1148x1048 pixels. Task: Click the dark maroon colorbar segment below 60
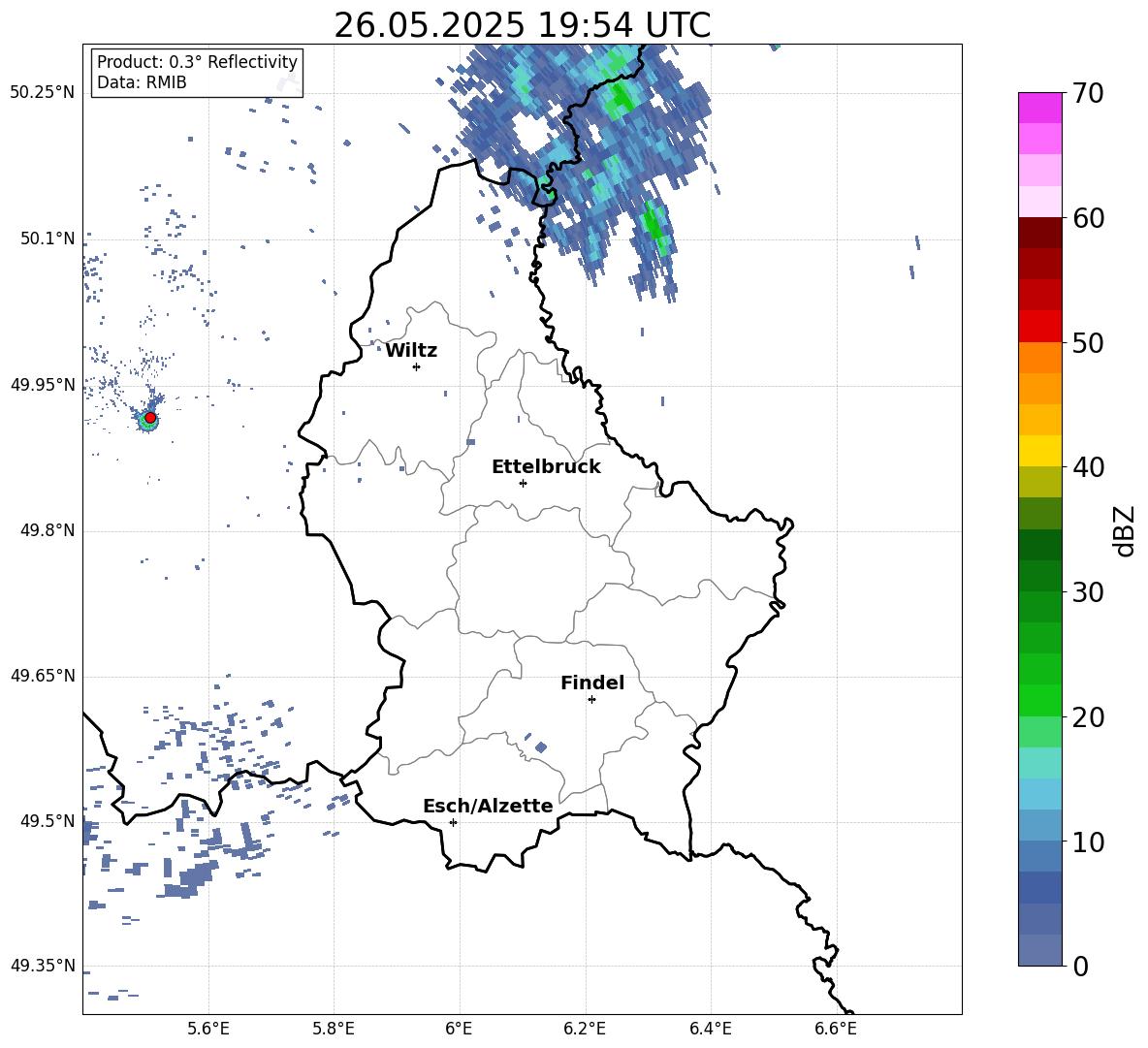(1039, 233)
